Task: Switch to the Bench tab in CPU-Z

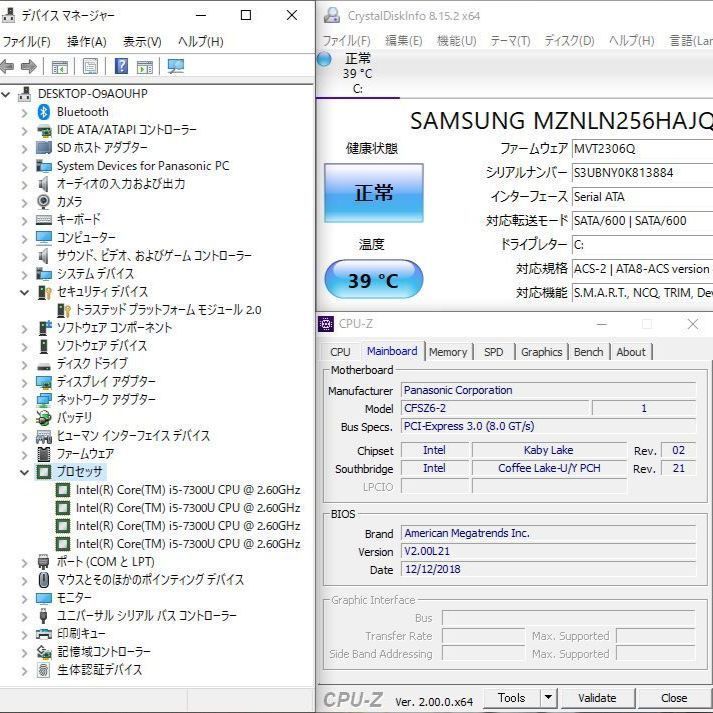Action: click(588, 352)
